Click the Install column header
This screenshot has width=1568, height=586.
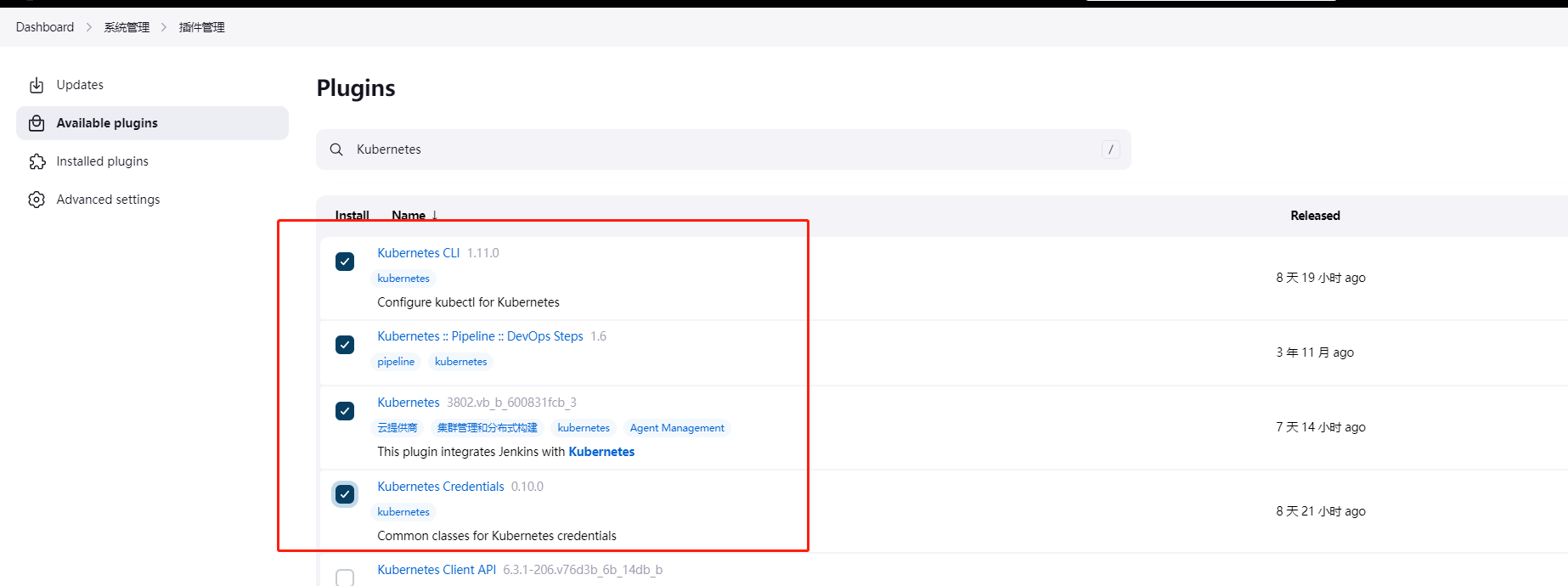[x=352, y=216]
